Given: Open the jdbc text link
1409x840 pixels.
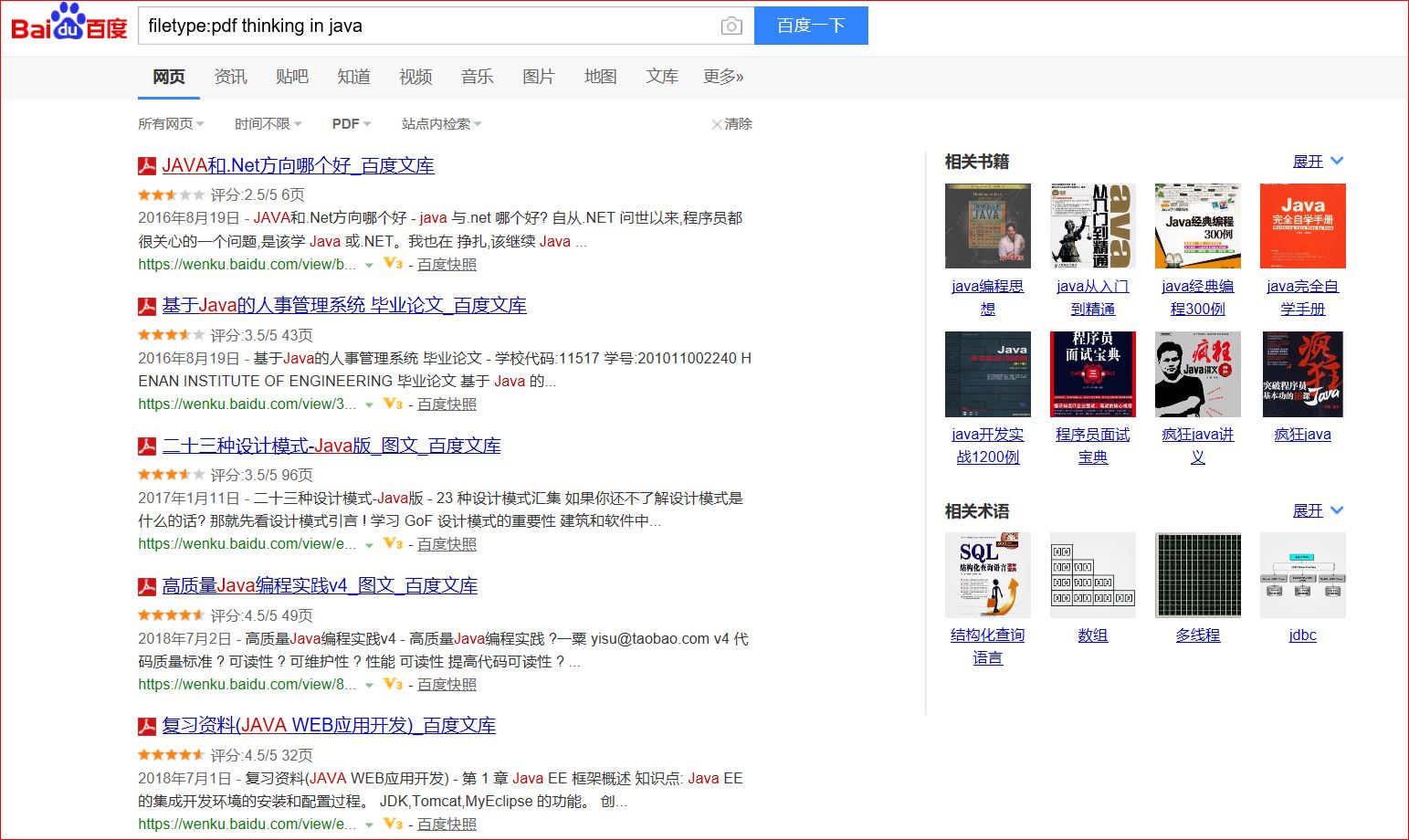Looking at the screenshot, I should 1303,635.
